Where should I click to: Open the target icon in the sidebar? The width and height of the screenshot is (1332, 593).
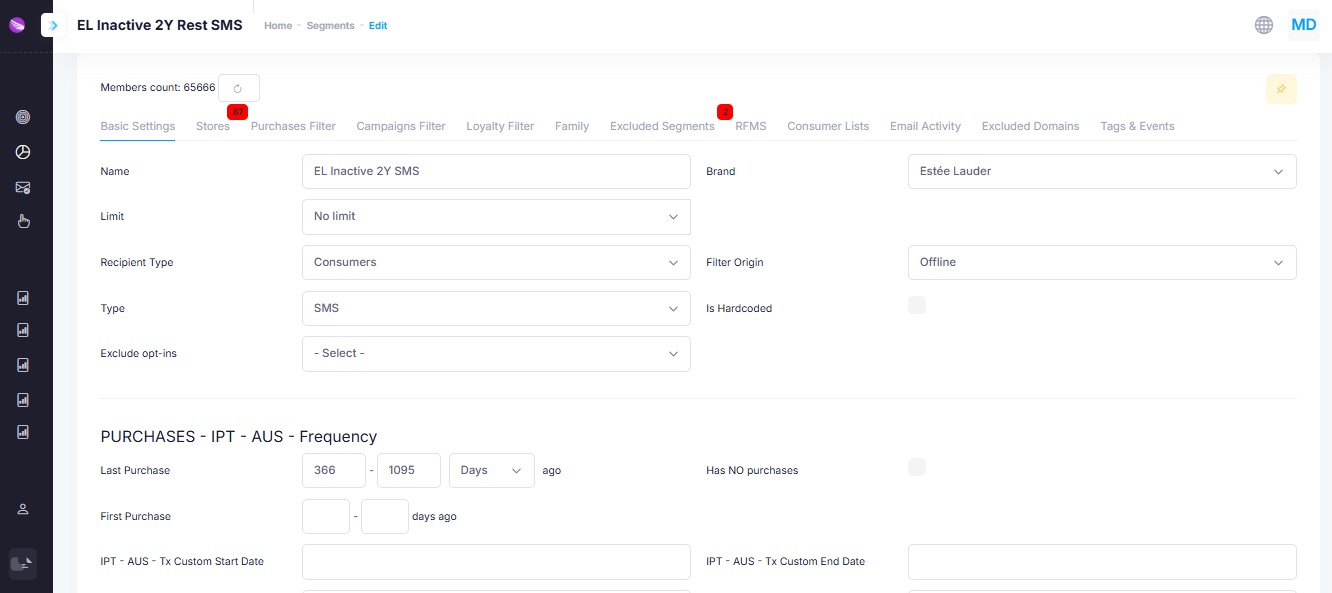[x=23, y=117]
